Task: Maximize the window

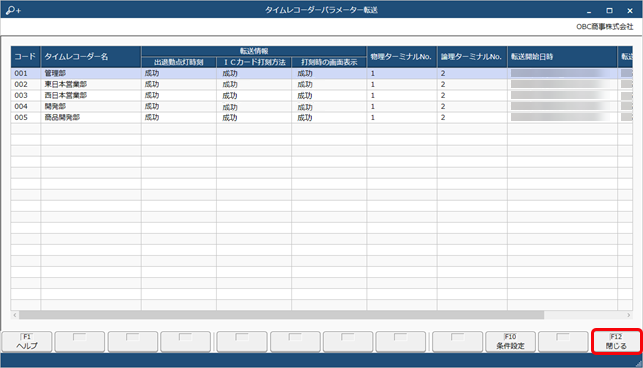Action: 609,11
